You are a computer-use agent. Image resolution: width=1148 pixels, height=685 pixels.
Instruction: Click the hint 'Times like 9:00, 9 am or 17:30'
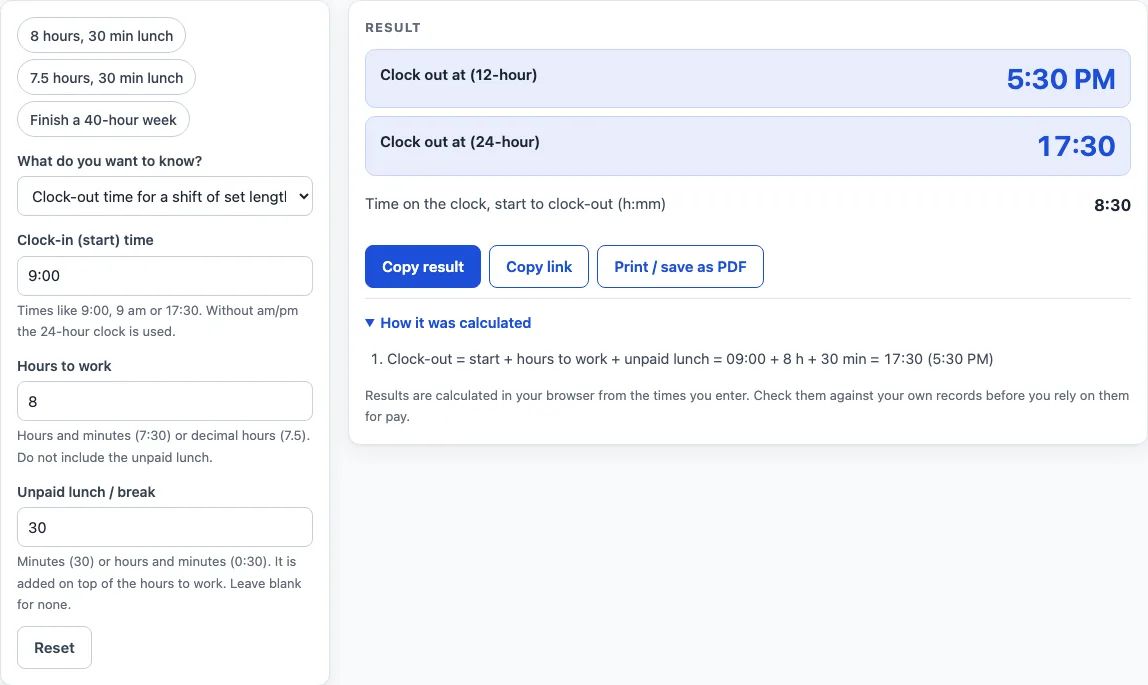pos(157,321)
